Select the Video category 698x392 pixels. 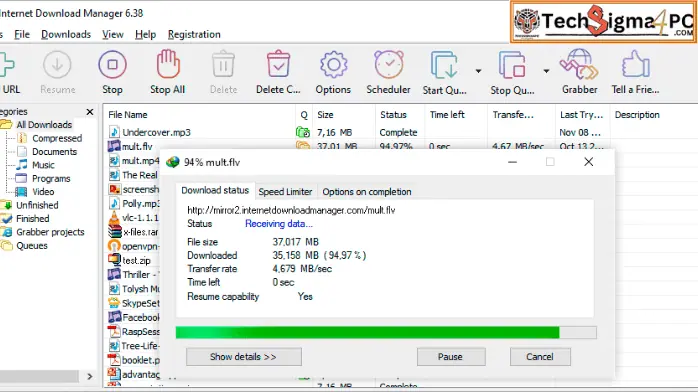pyautogui.click(x=43, y=192)
